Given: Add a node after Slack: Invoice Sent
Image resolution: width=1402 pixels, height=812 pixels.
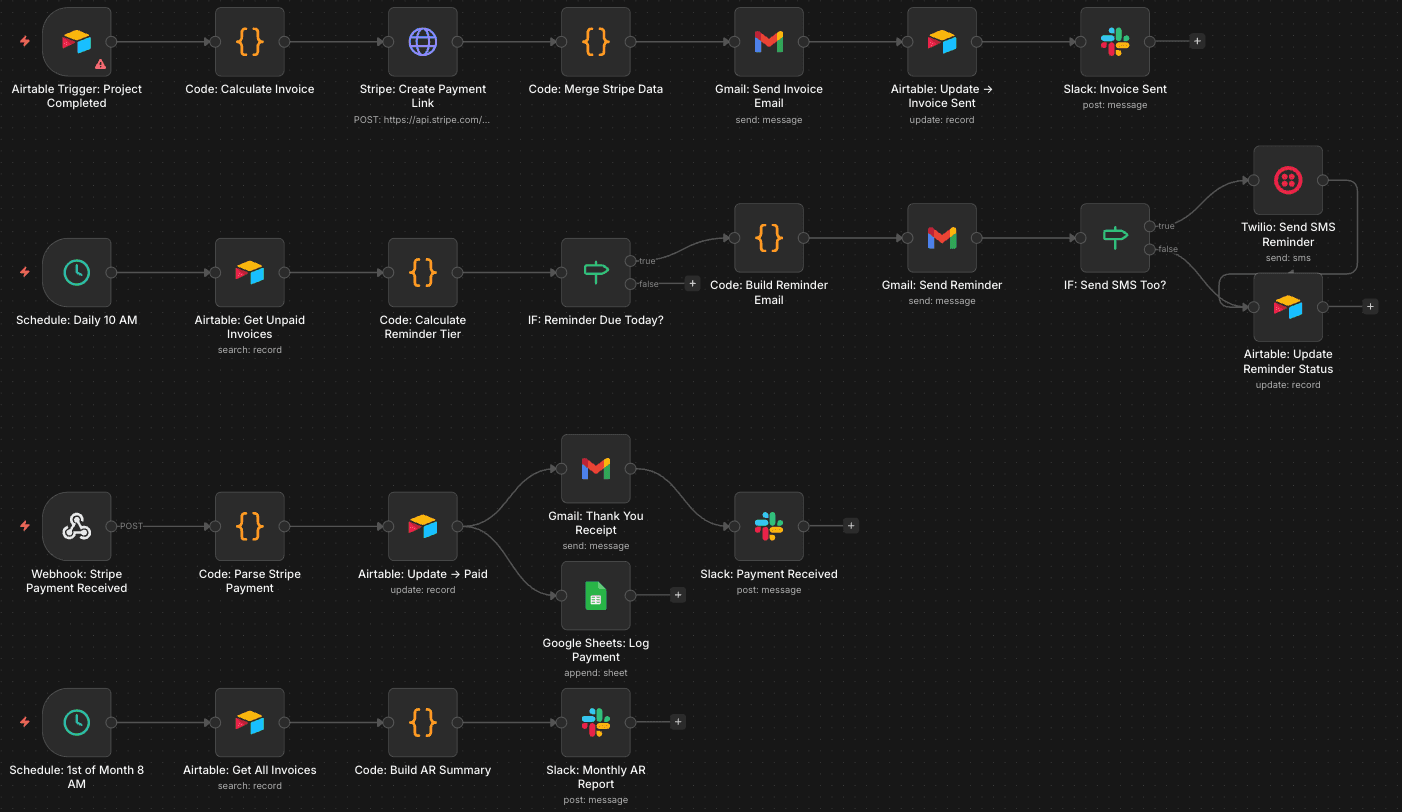Looking at the screenshot, I should 1197,41.
